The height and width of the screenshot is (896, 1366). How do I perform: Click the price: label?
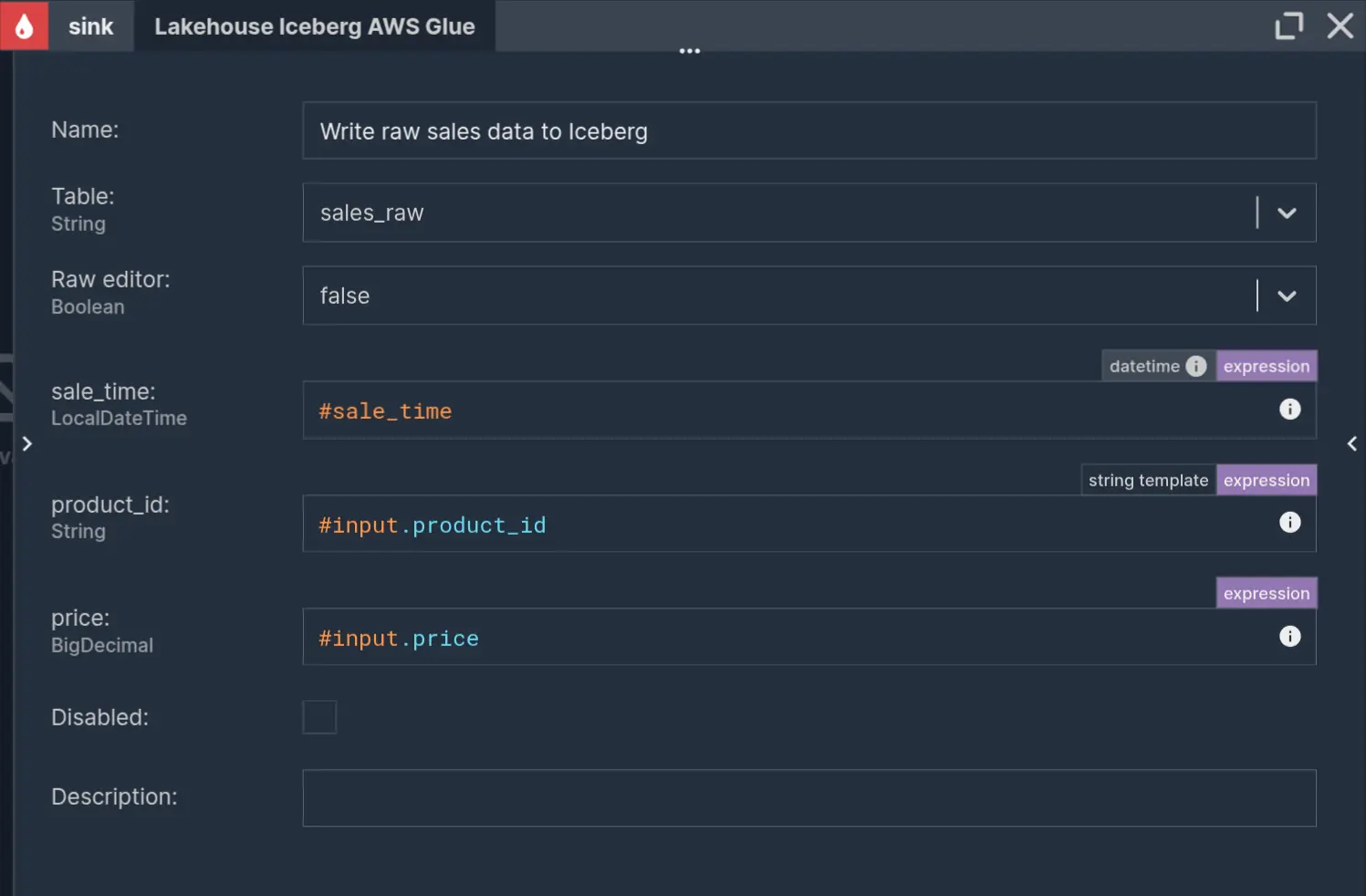point(80,618)
